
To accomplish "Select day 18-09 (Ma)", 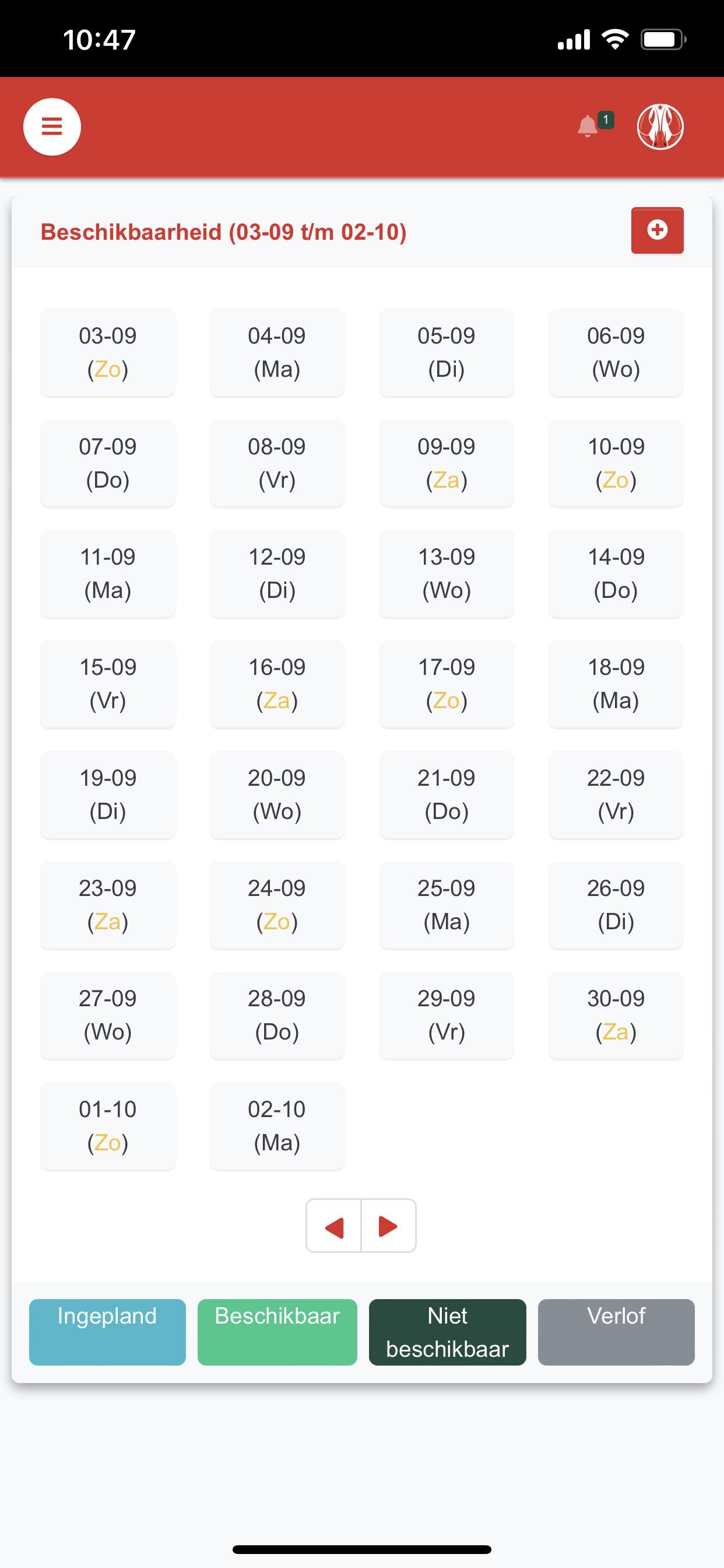I will coord(616,684).
